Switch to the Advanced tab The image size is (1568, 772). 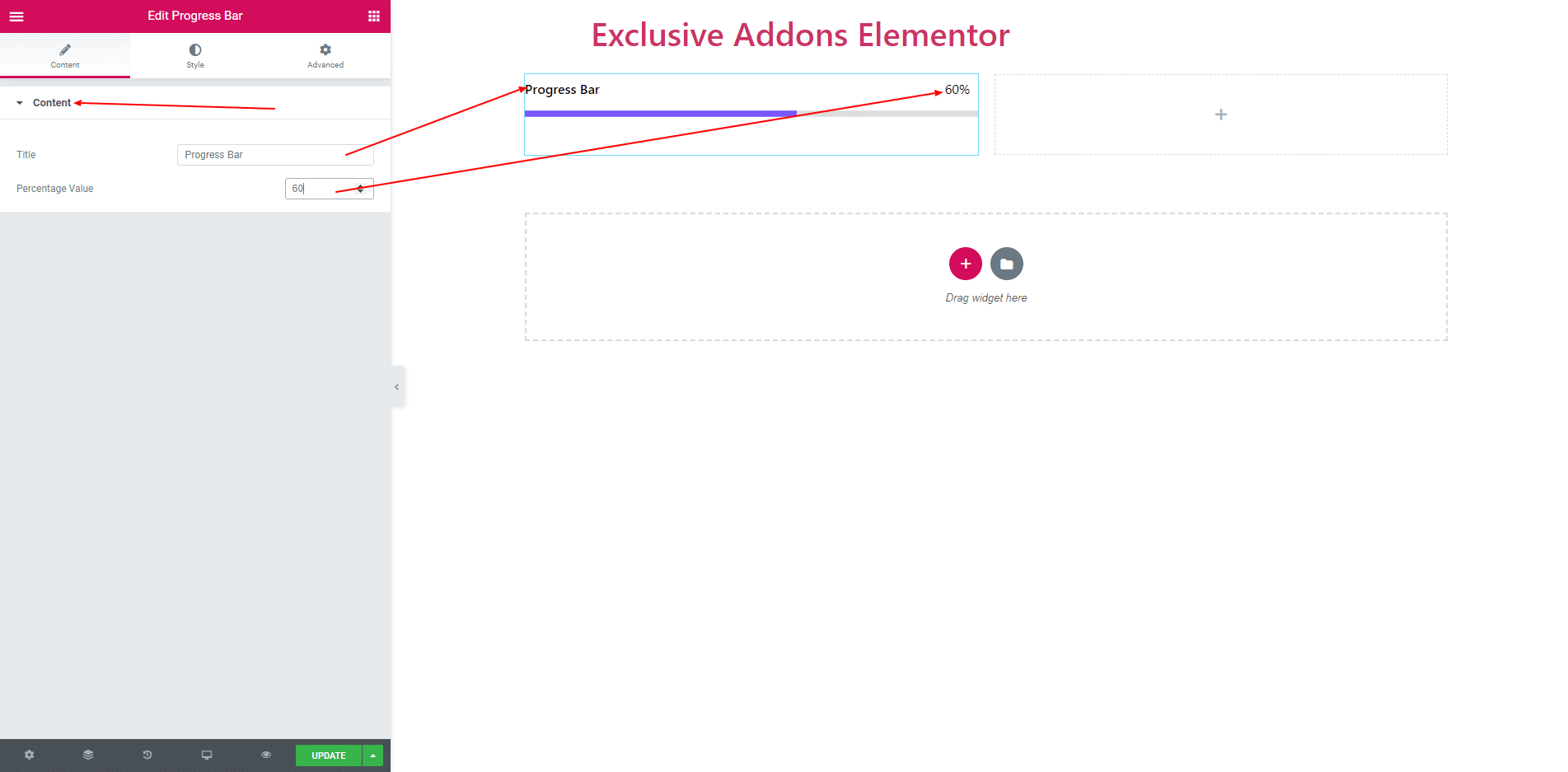click(325, 56)
